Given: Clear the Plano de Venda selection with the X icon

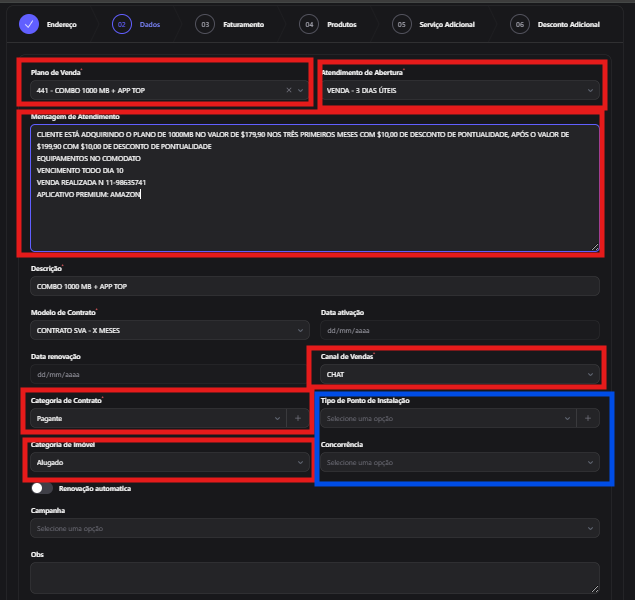Looking at the screenshot, I should point(289,90).
